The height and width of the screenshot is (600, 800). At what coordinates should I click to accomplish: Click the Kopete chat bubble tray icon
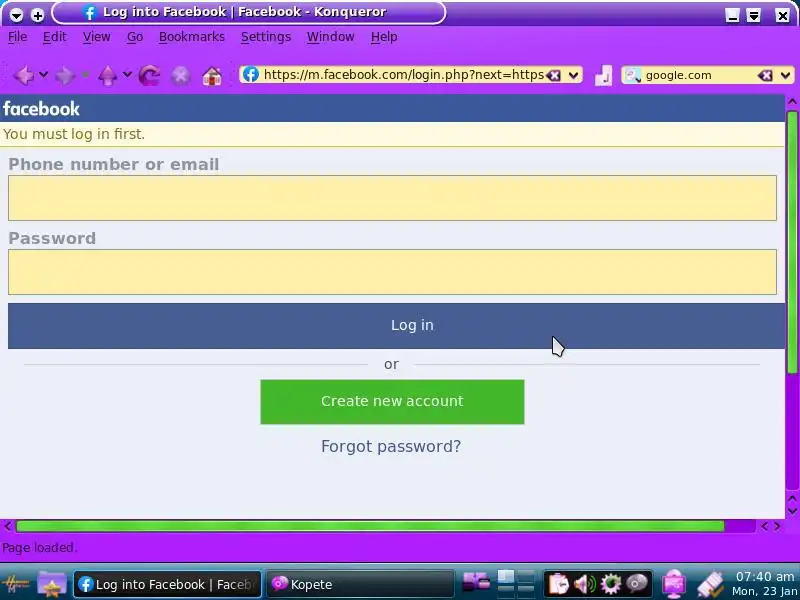pos(637,584)
